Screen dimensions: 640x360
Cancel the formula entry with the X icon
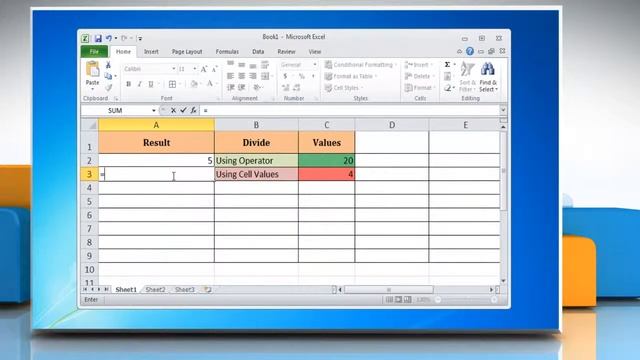pos(173,110)
